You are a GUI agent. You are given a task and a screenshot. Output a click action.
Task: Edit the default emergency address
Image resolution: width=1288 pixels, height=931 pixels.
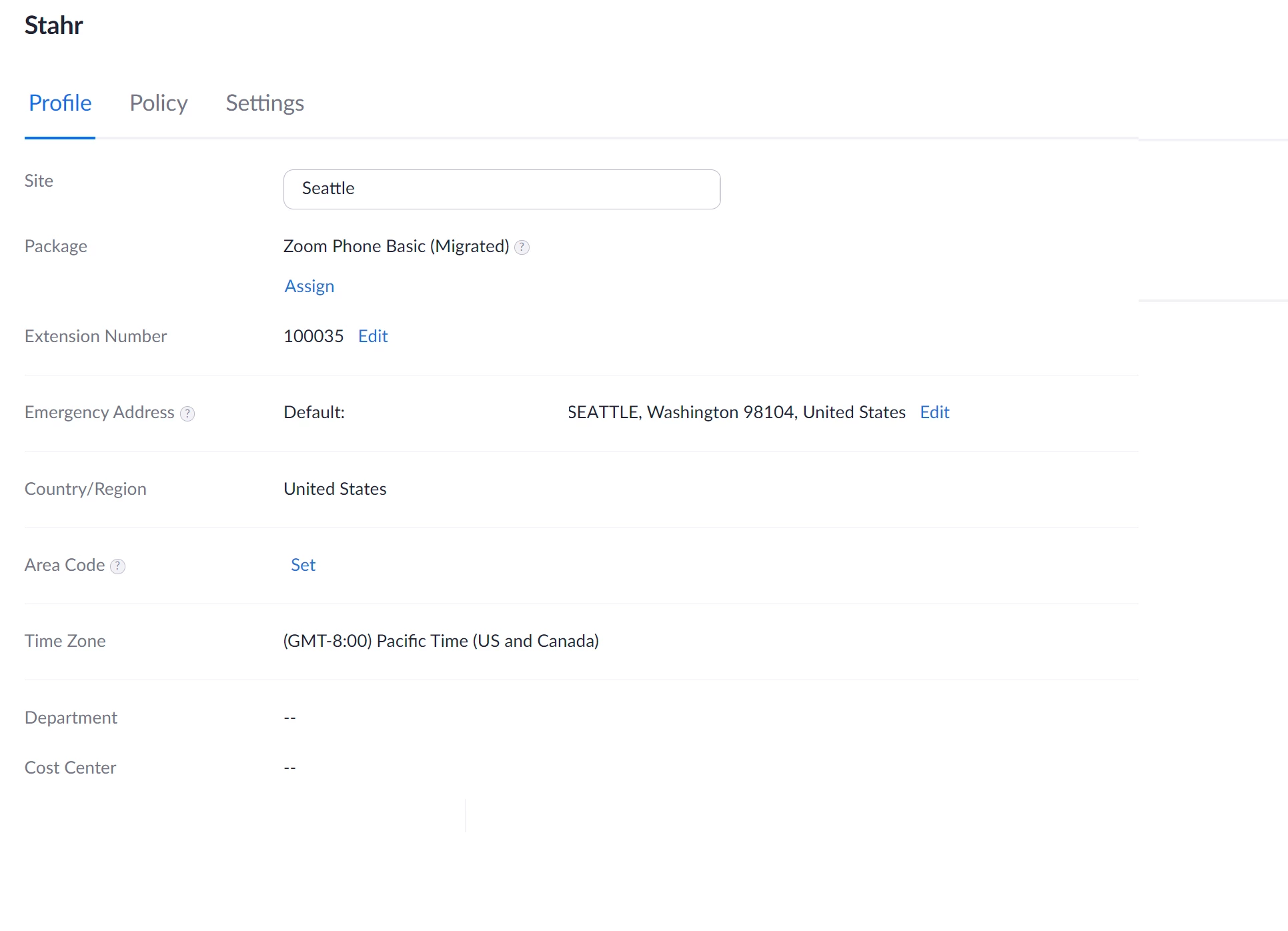pos(934,412)
